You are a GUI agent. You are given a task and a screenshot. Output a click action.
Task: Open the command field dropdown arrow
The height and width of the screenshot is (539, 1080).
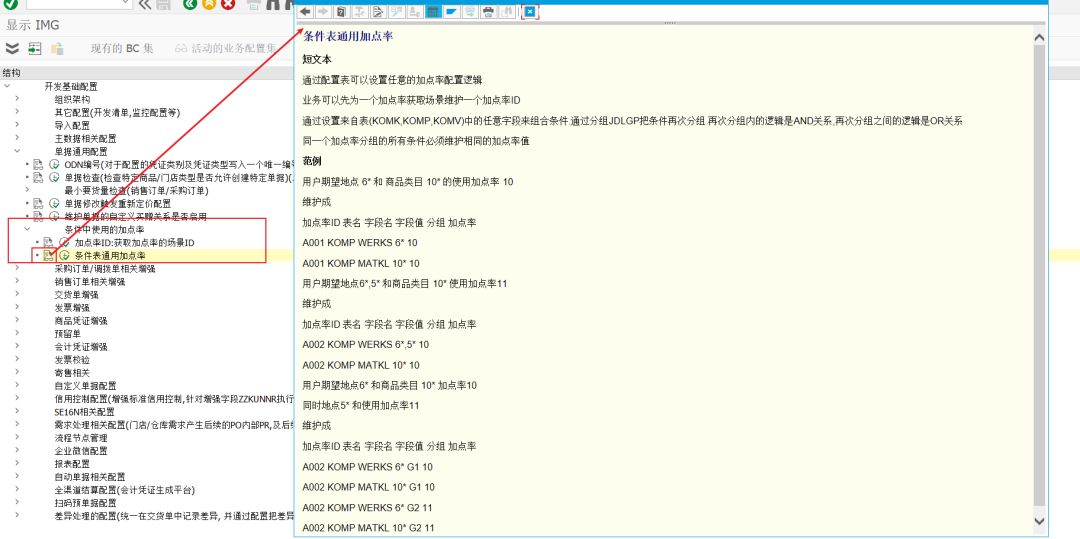127,3
